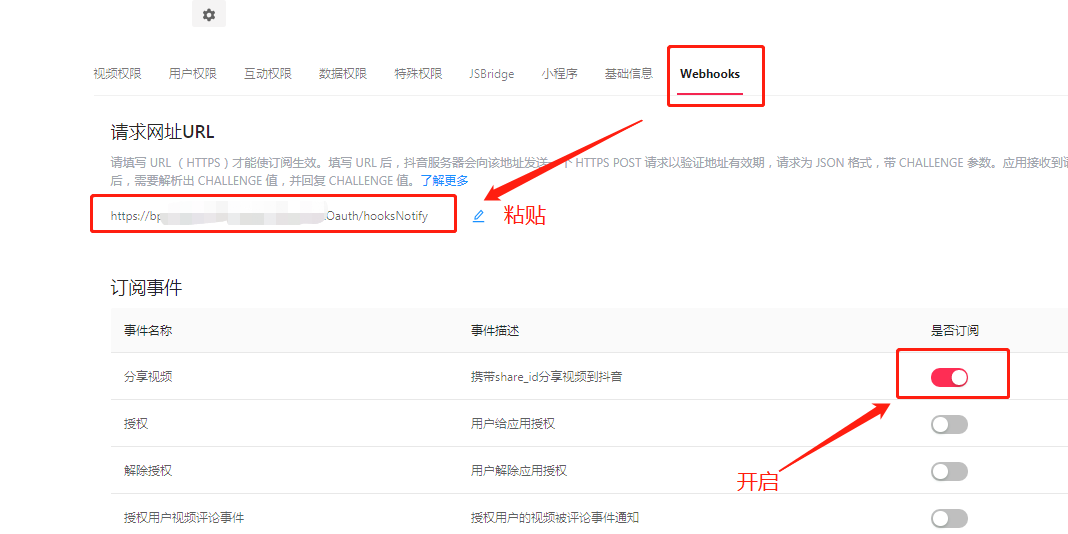Select the 互动权限 tab
This screenshot has width=1068, height=534.
[267, 74]
